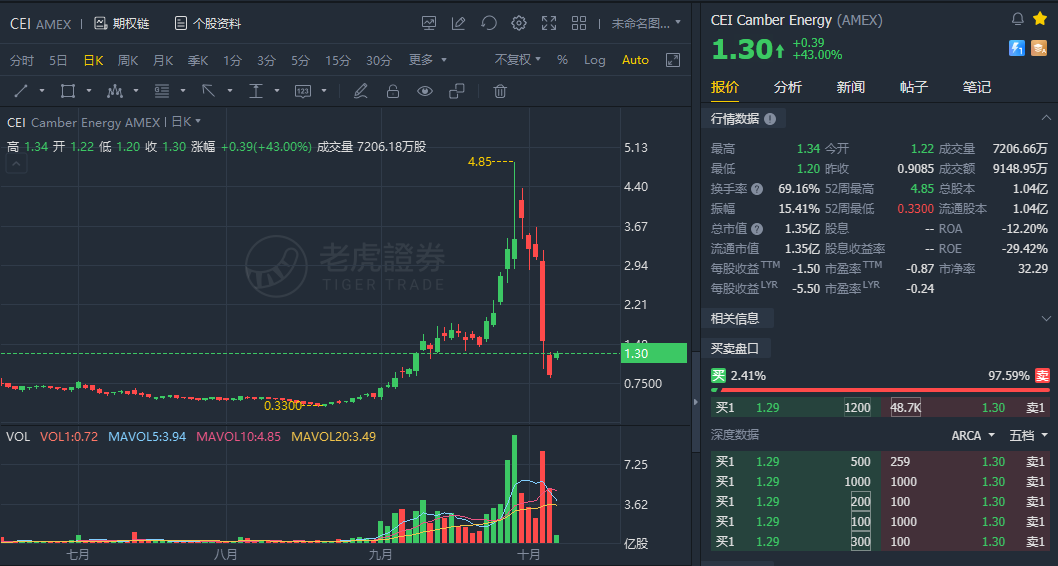Click the pop-out chart window icon
This screenshot has height=566, width=1058.
pos(673,60)
